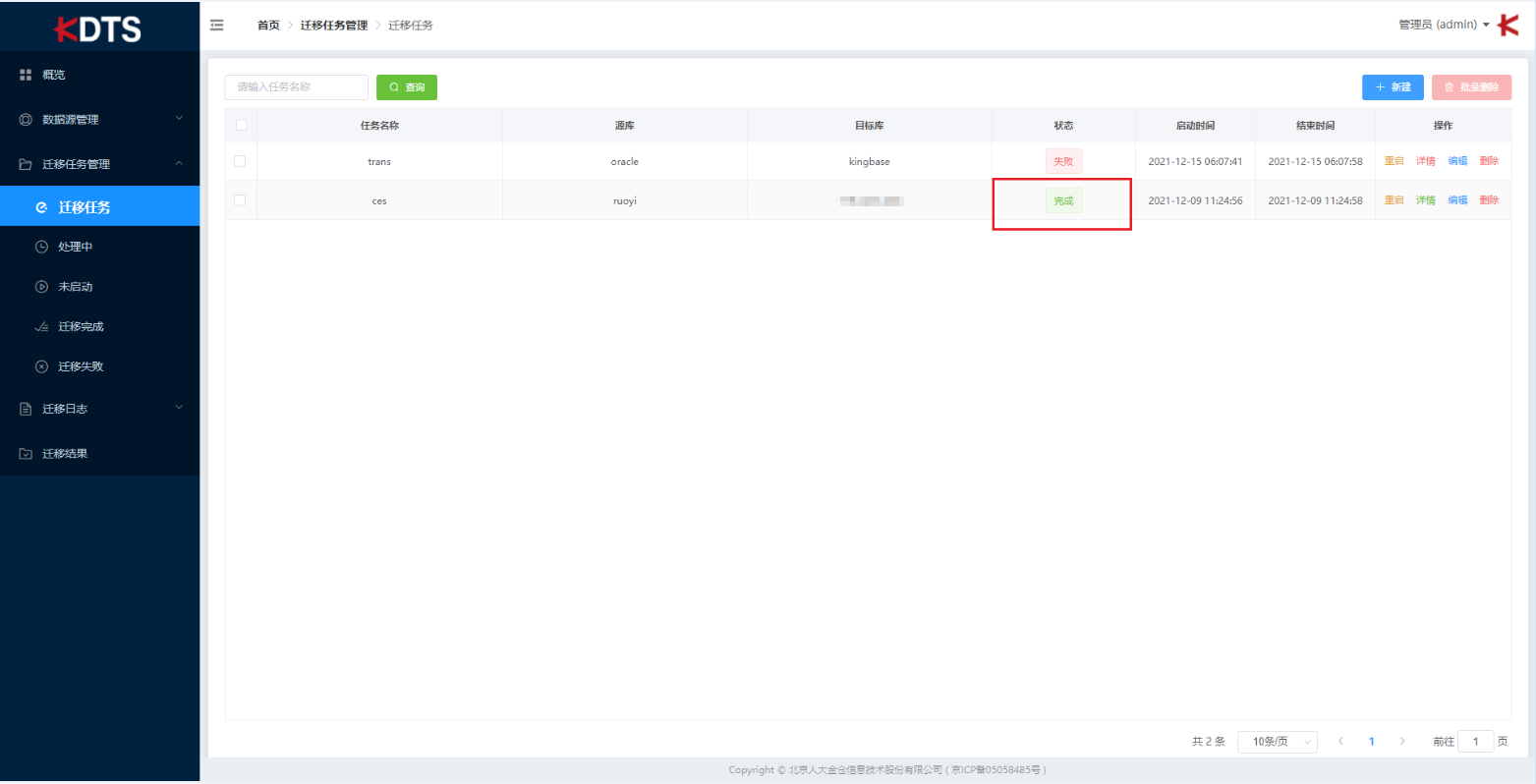Collapse sidebar with the hamburger icon
Viewport: 1536px width, 784px height.
(x=217, y=26)
